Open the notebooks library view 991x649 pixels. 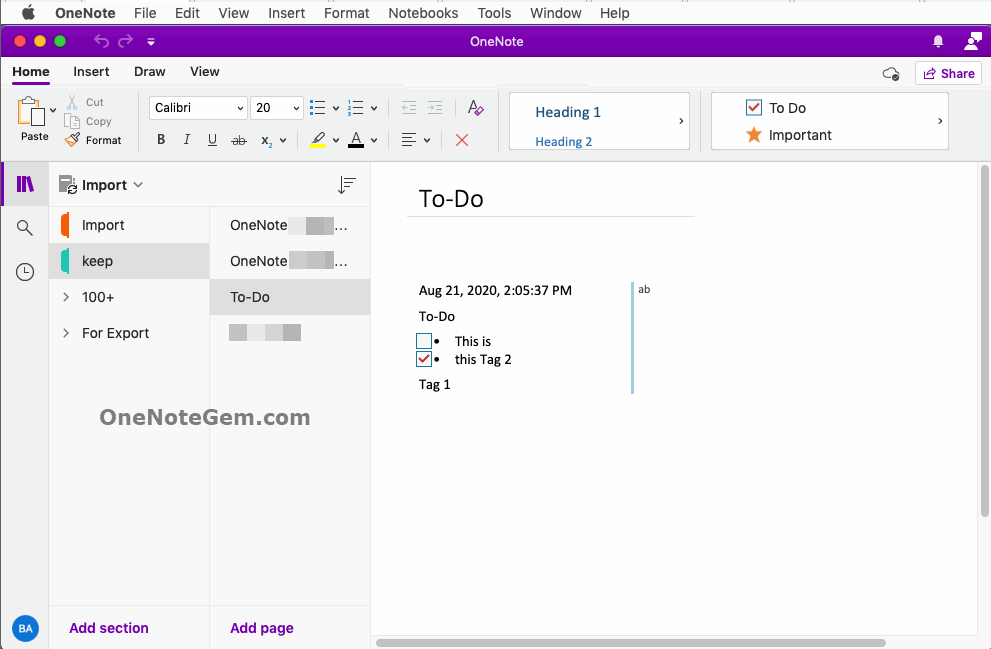point(24,184)
